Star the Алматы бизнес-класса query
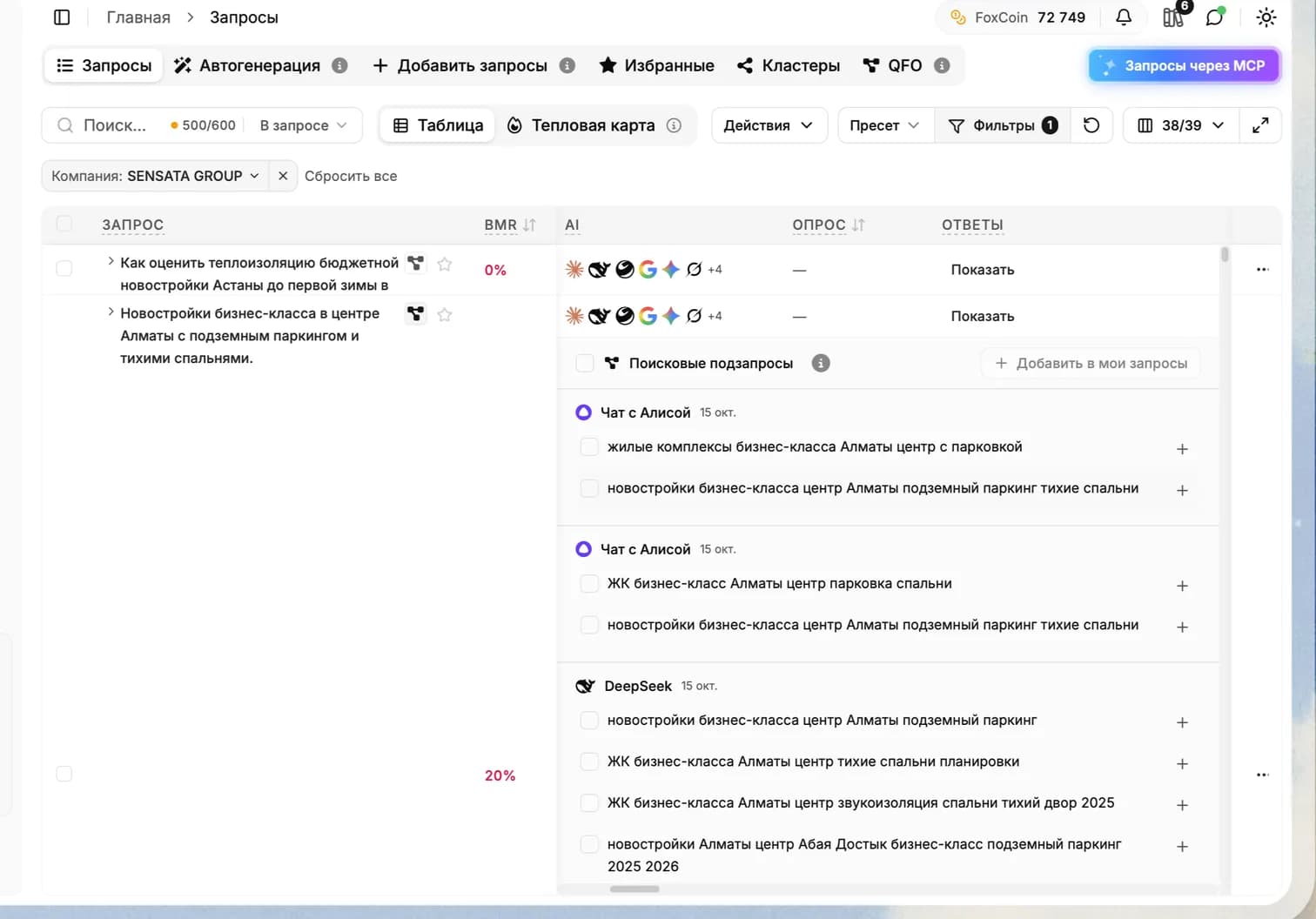The image size is (1316, 919). [x=445, y=314]
